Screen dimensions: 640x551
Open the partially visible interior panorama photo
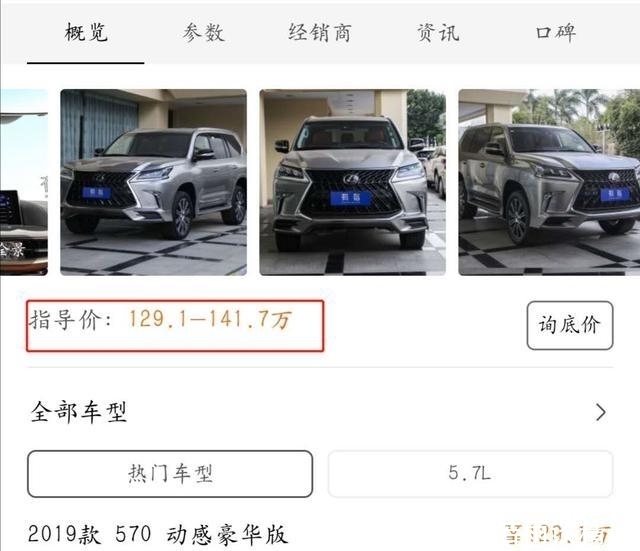pyautogui.click(x=24, y=182)
